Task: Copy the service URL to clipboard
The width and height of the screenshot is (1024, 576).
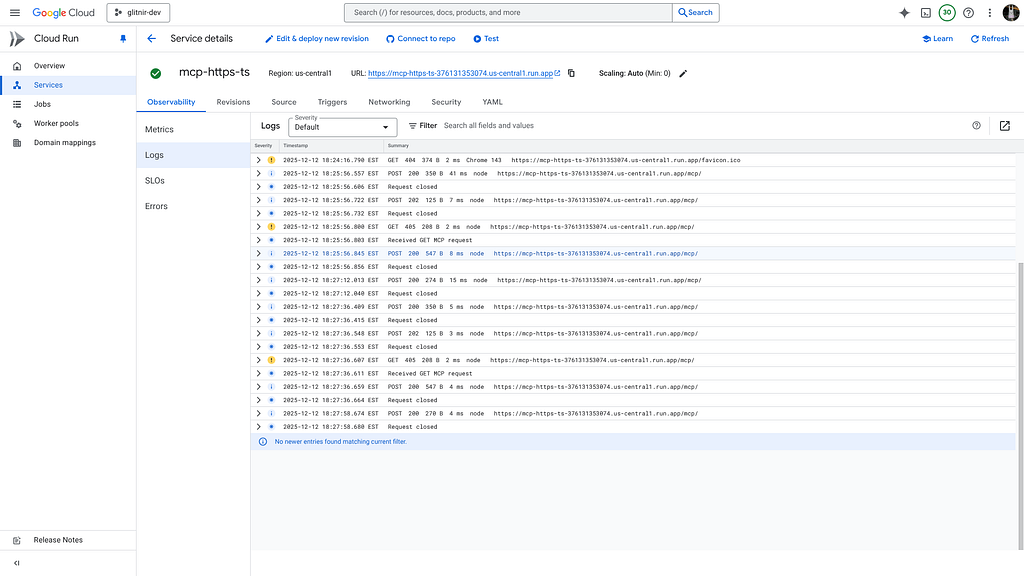Action: pyautogui.click(x=571, y=73)
